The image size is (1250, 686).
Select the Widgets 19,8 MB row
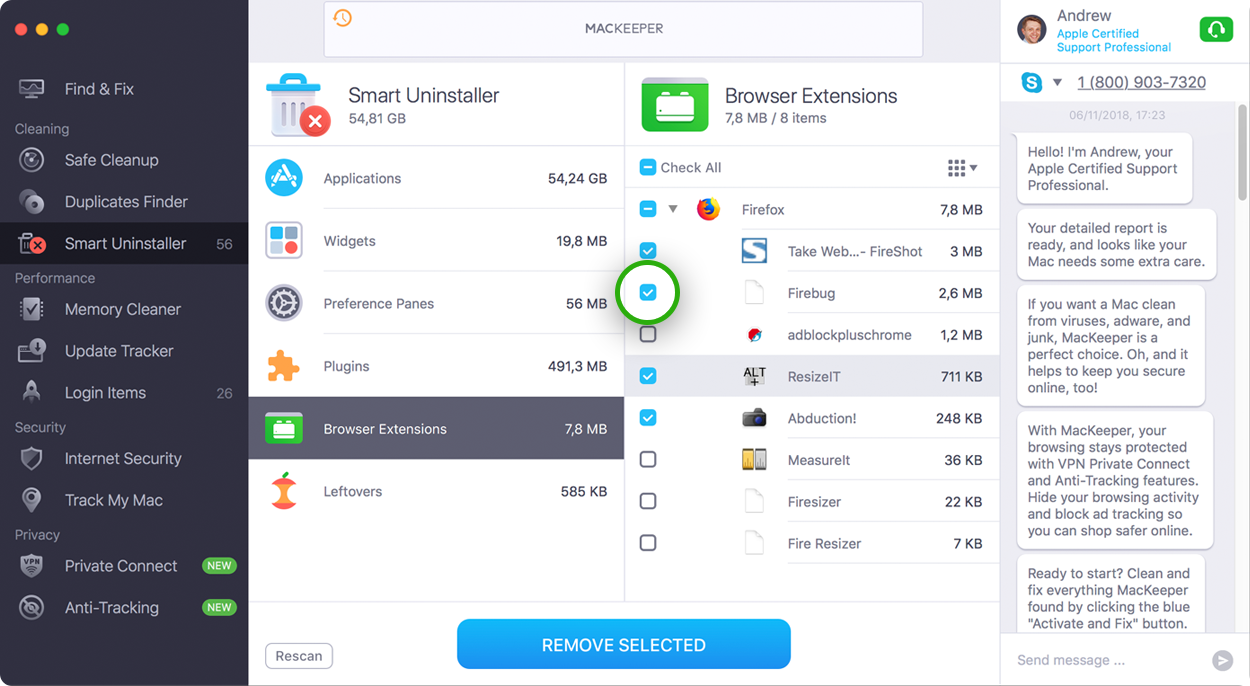coord(436,241)
